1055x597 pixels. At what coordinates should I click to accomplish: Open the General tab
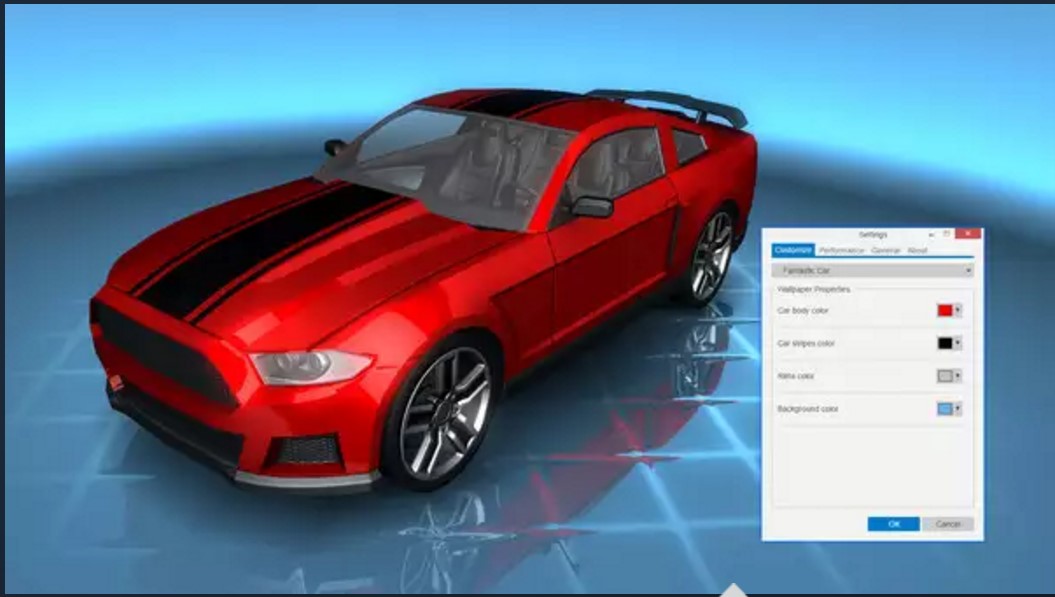tap(886, 250)
